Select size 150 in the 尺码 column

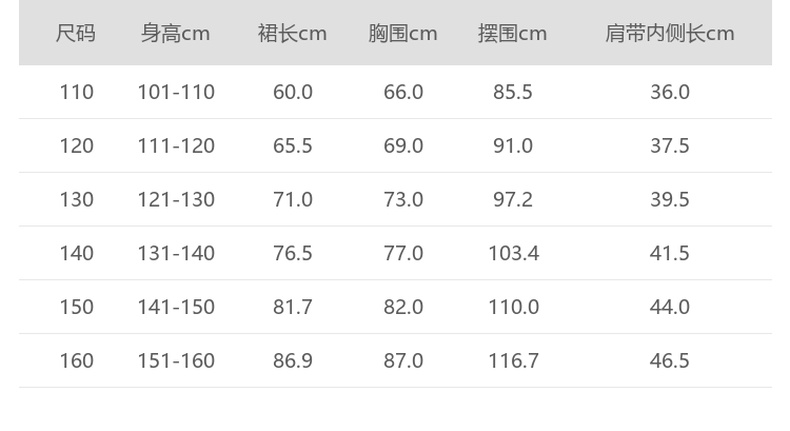76,307
